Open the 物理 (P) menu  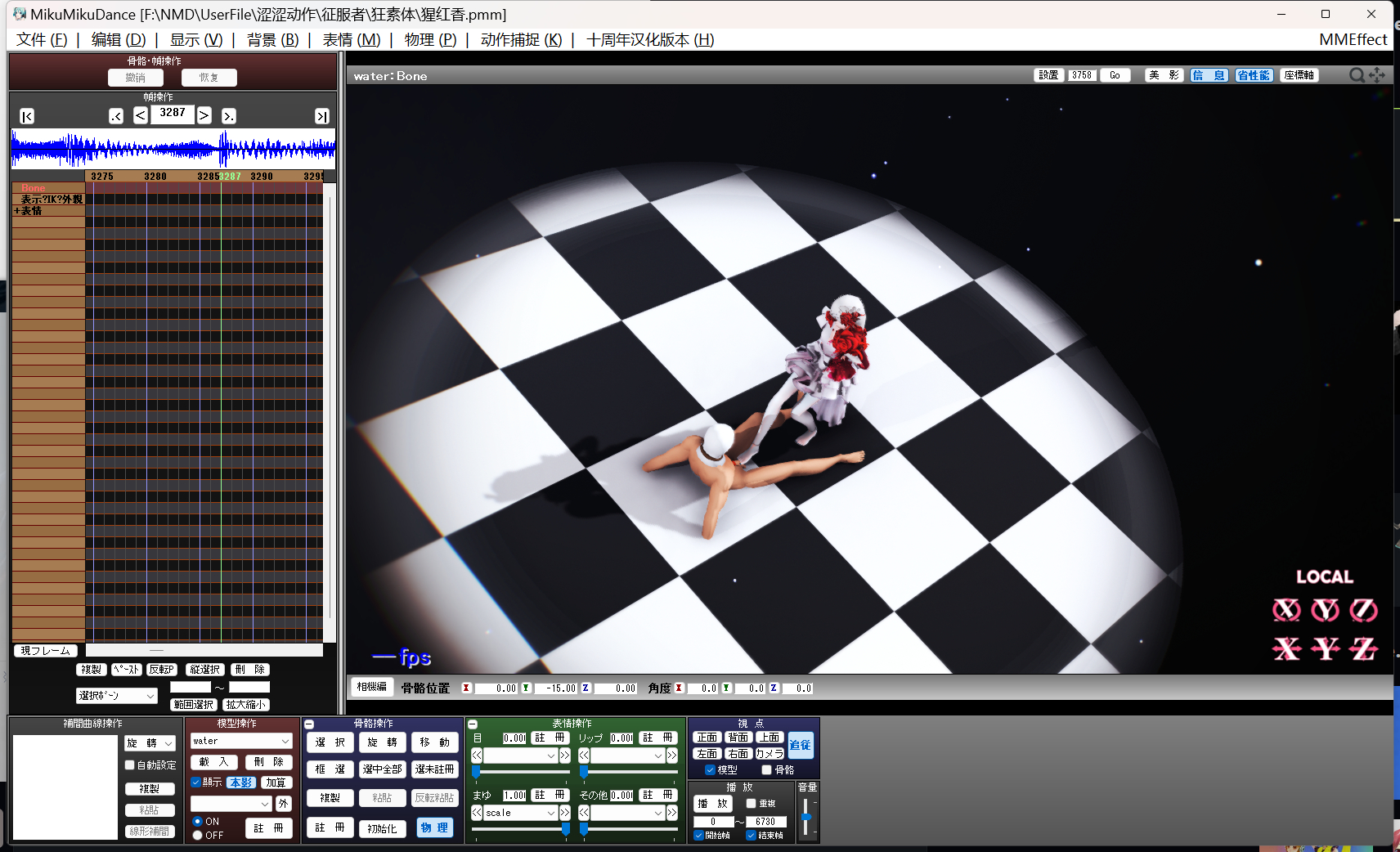click(x=431, y=40)
